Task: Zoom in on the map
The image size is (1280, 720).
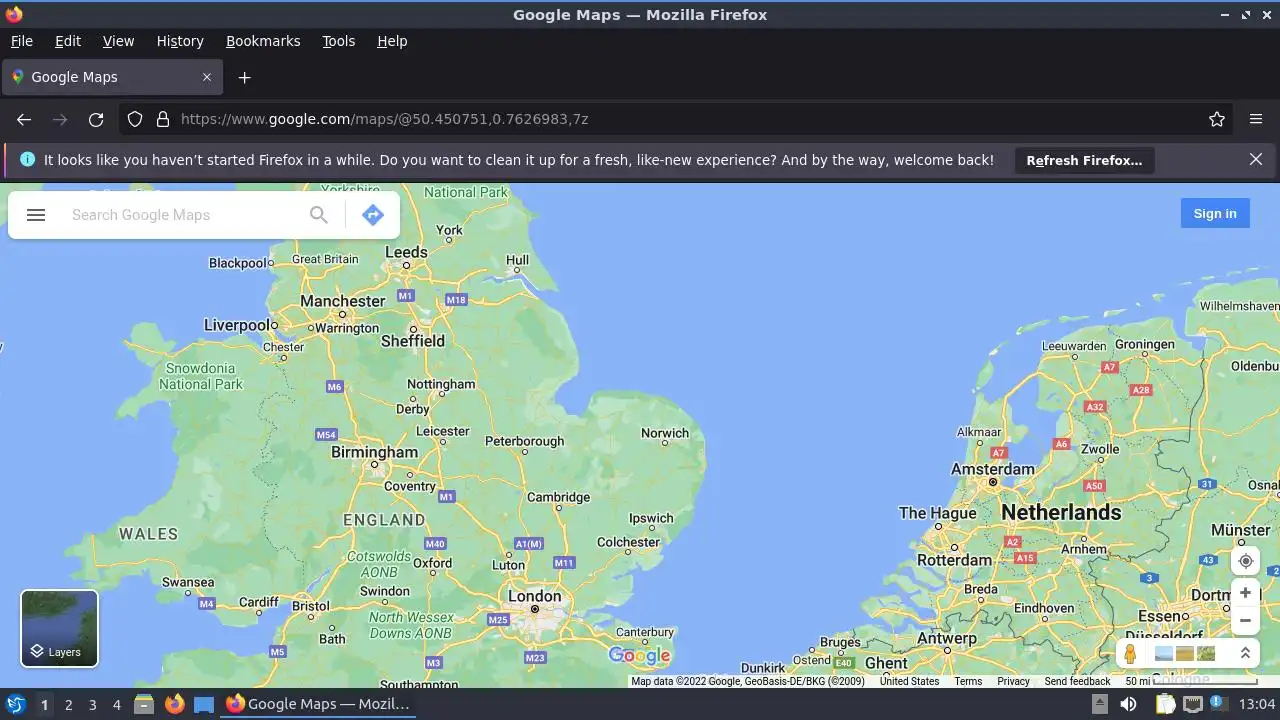Action: point(1245,592)
